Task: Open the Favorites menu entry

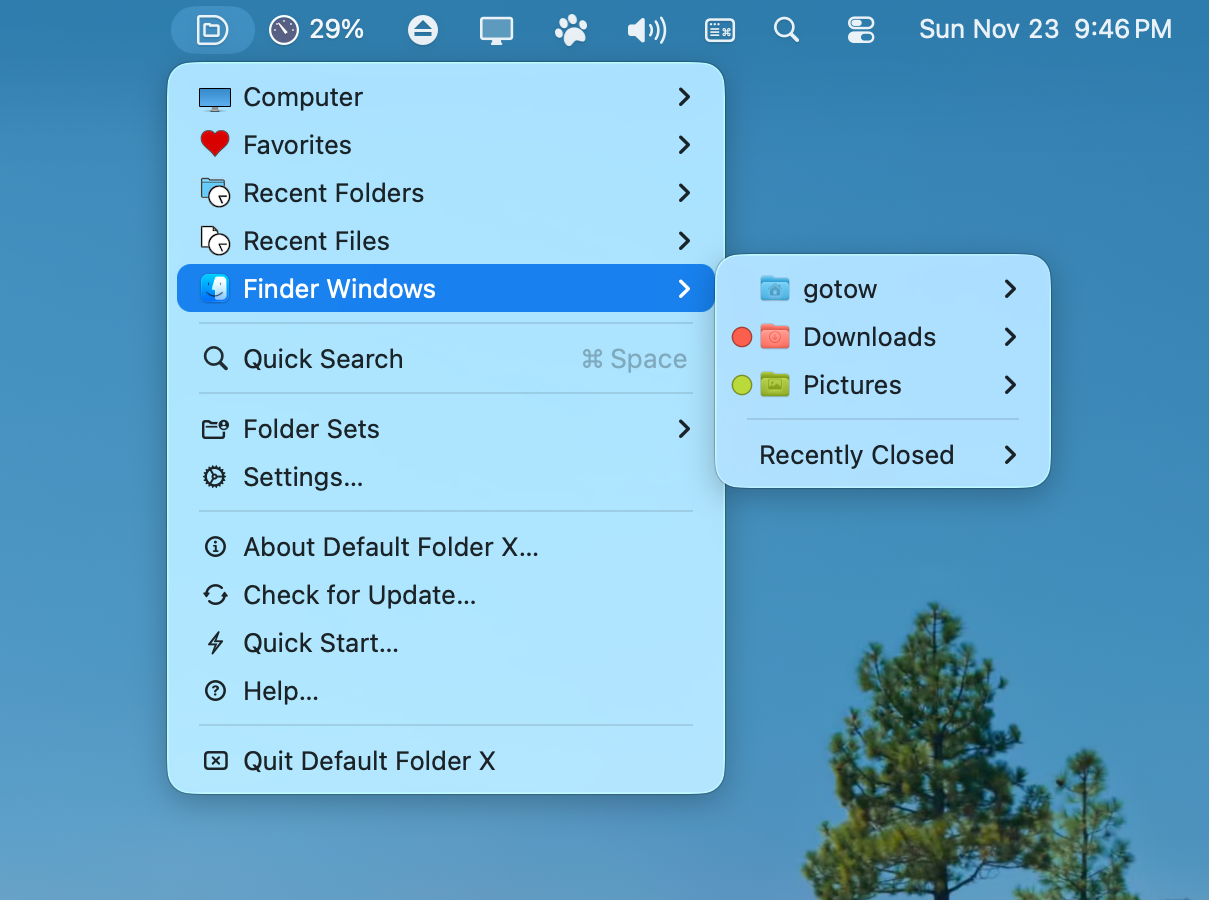Action: pyautogui.click(x=446, y=145)
